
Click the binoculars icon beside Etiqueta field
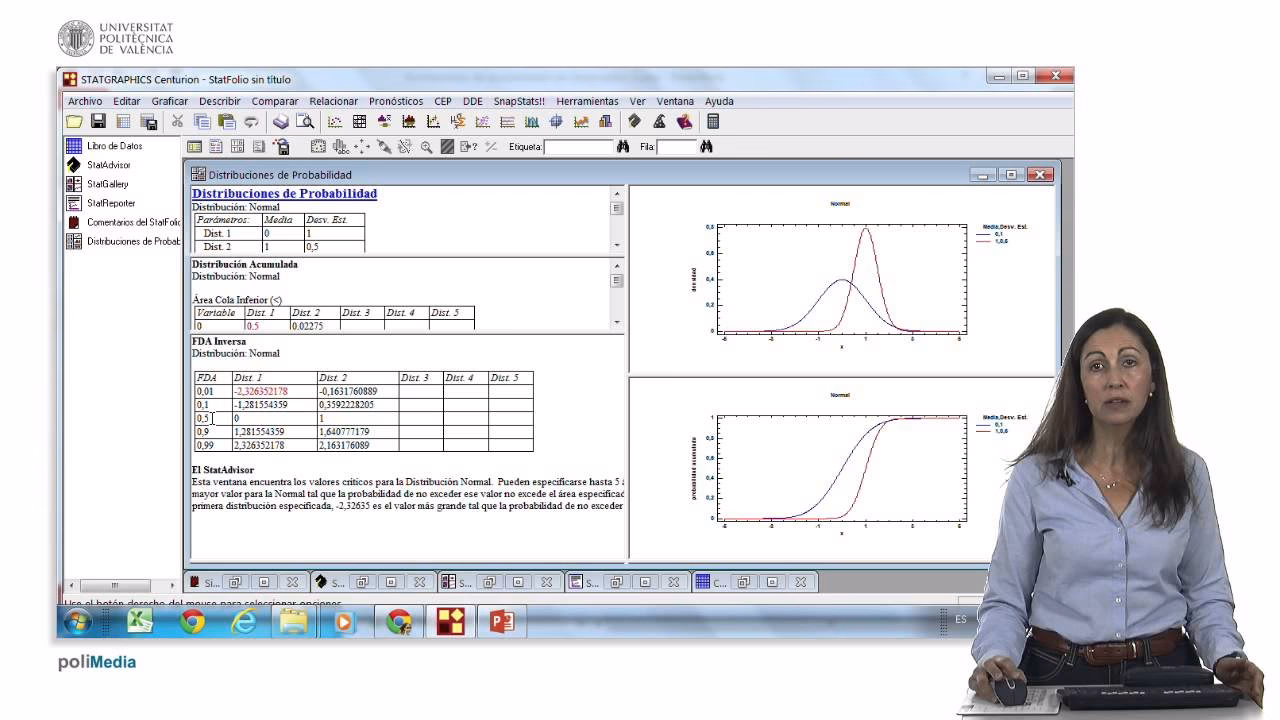pyautogui.click(x=623, y=147)
